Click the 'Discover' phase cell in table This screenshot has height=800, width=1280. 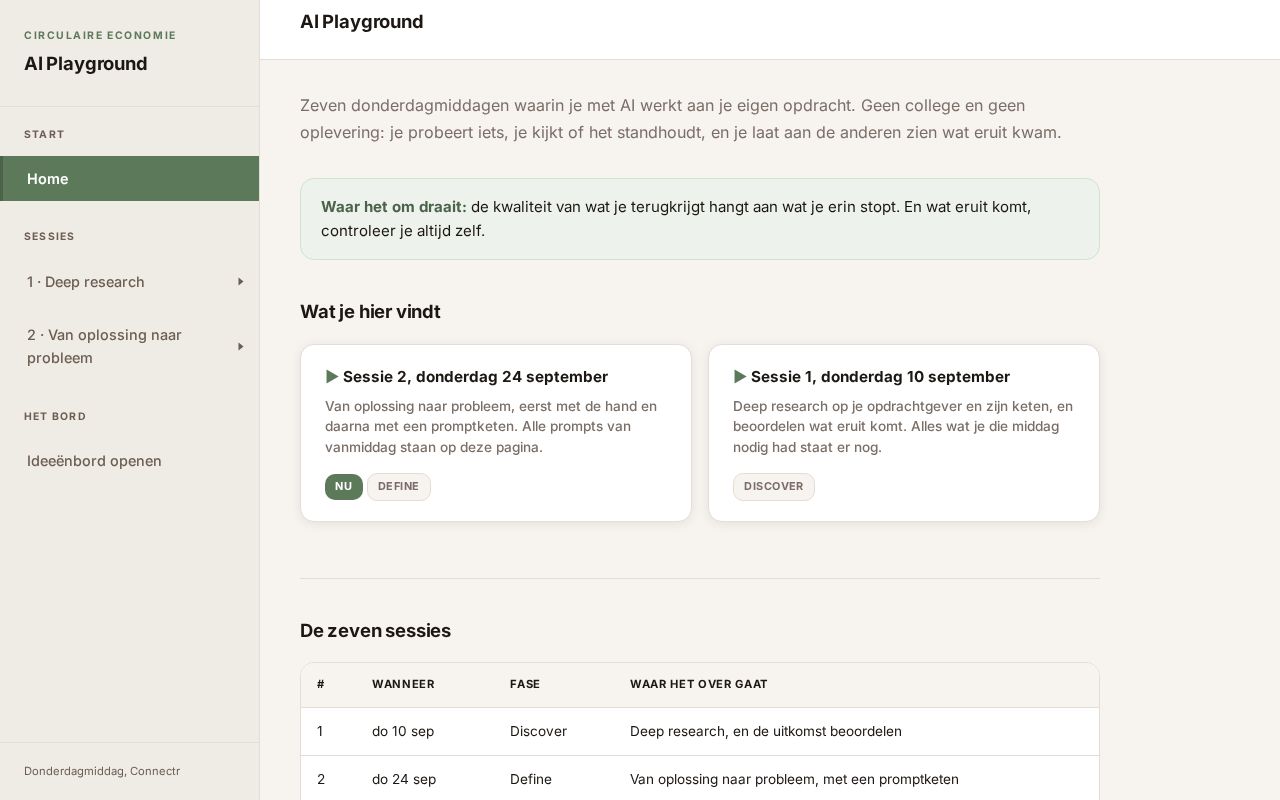click(x=538, y=731)
